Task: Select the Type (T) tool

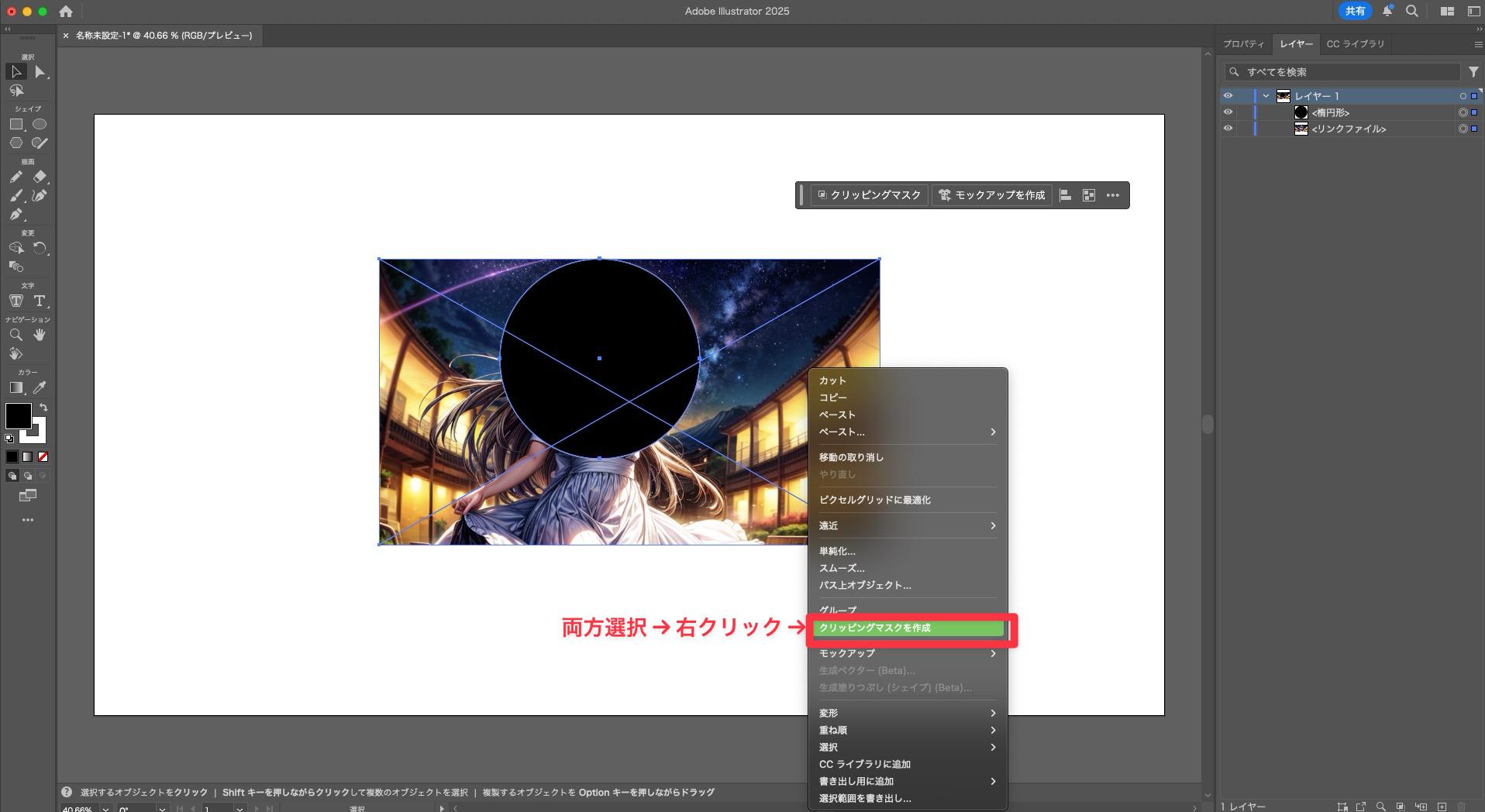Action: pos(40,301)
